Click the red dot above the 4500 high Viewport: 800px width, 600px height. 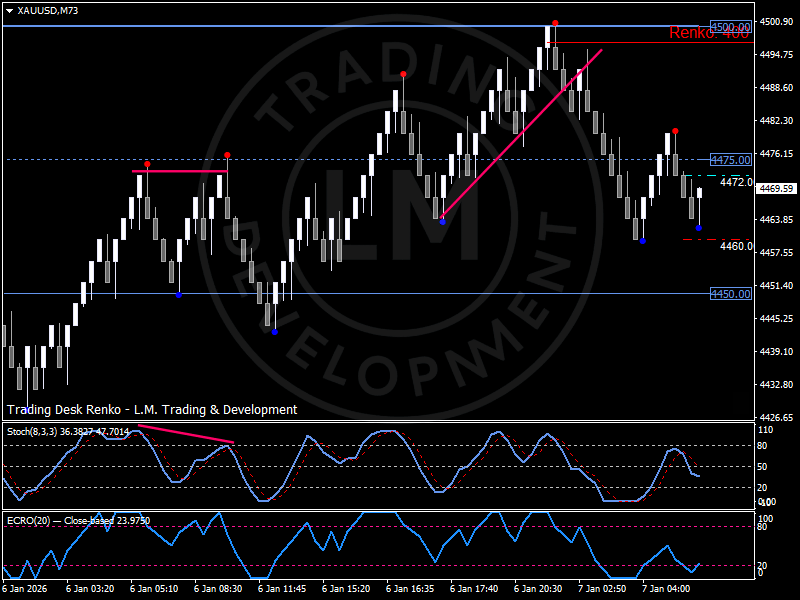(555, 23)
